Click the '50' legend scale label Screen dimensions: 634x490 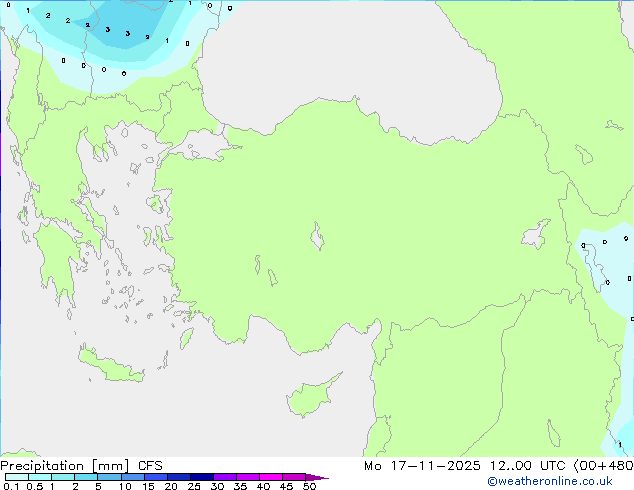pos(309,486)
